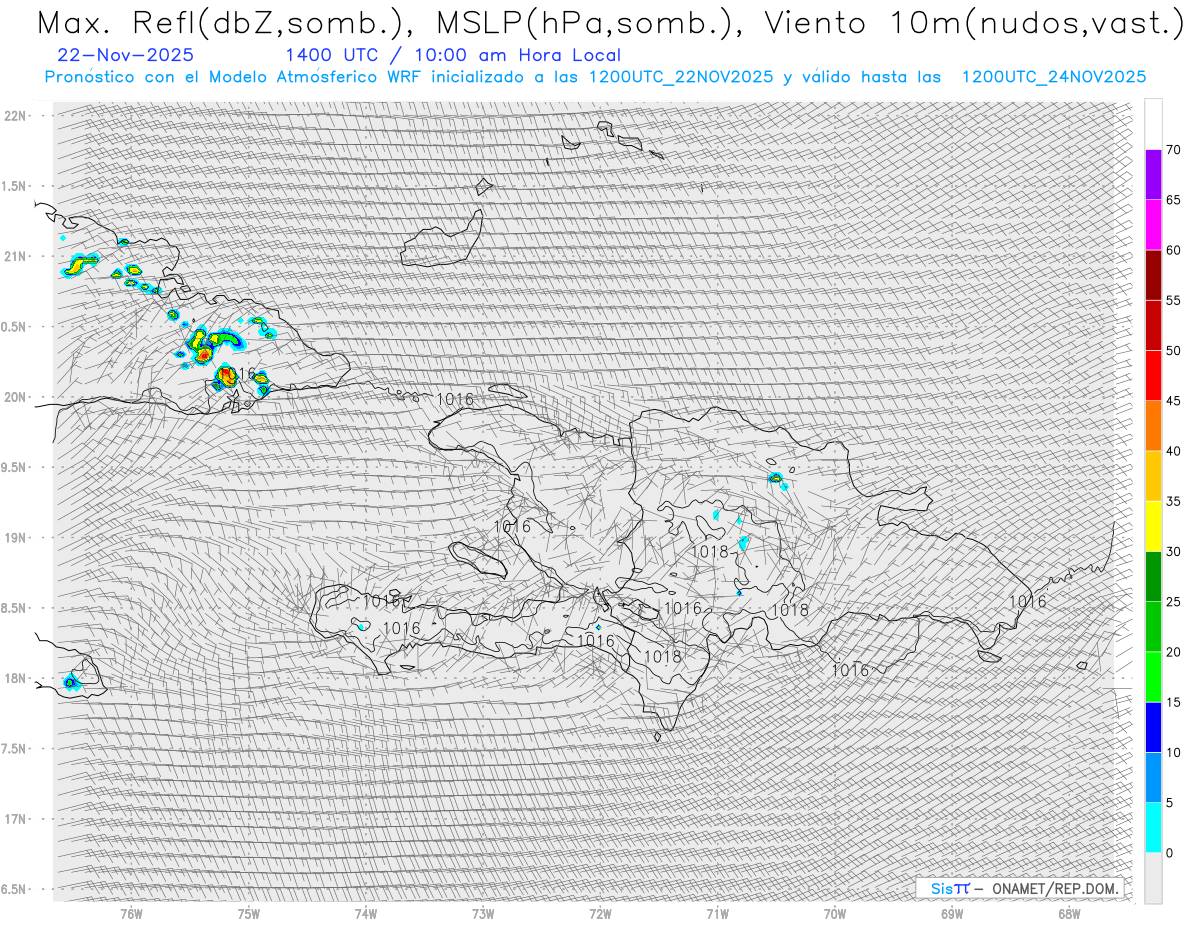This screenshot has height=927, width=1200.
Task: Click the longitude label 68W
Action: point(1069,913)
